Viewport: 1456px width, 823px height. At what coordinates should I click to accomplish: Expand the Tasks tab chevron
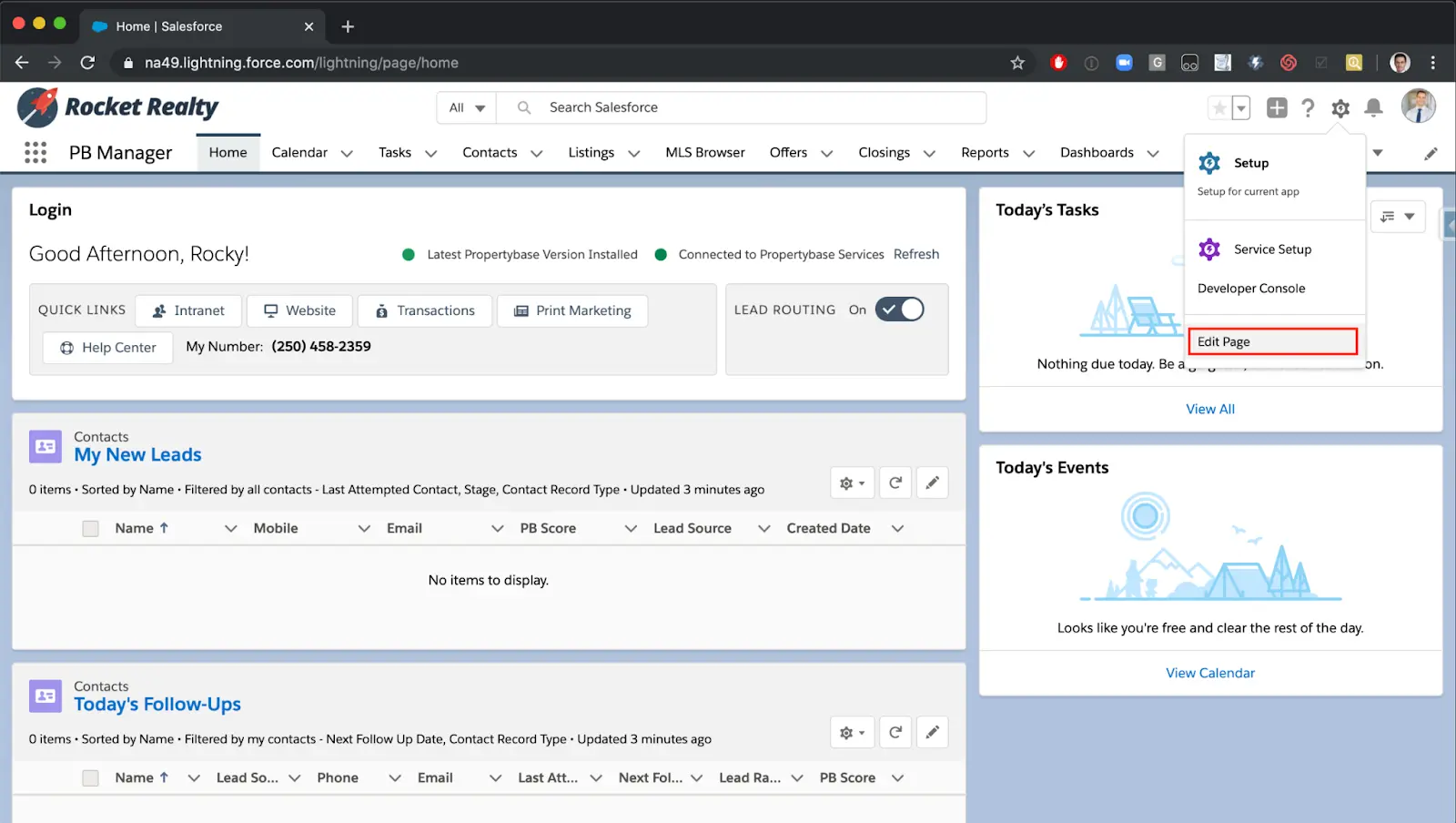click(x=430, y=154)
